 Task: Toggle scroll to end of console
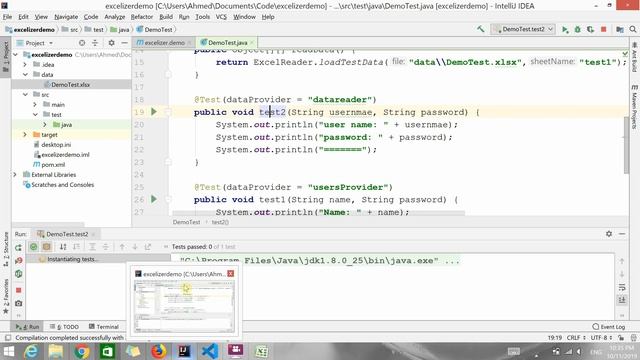622,300
